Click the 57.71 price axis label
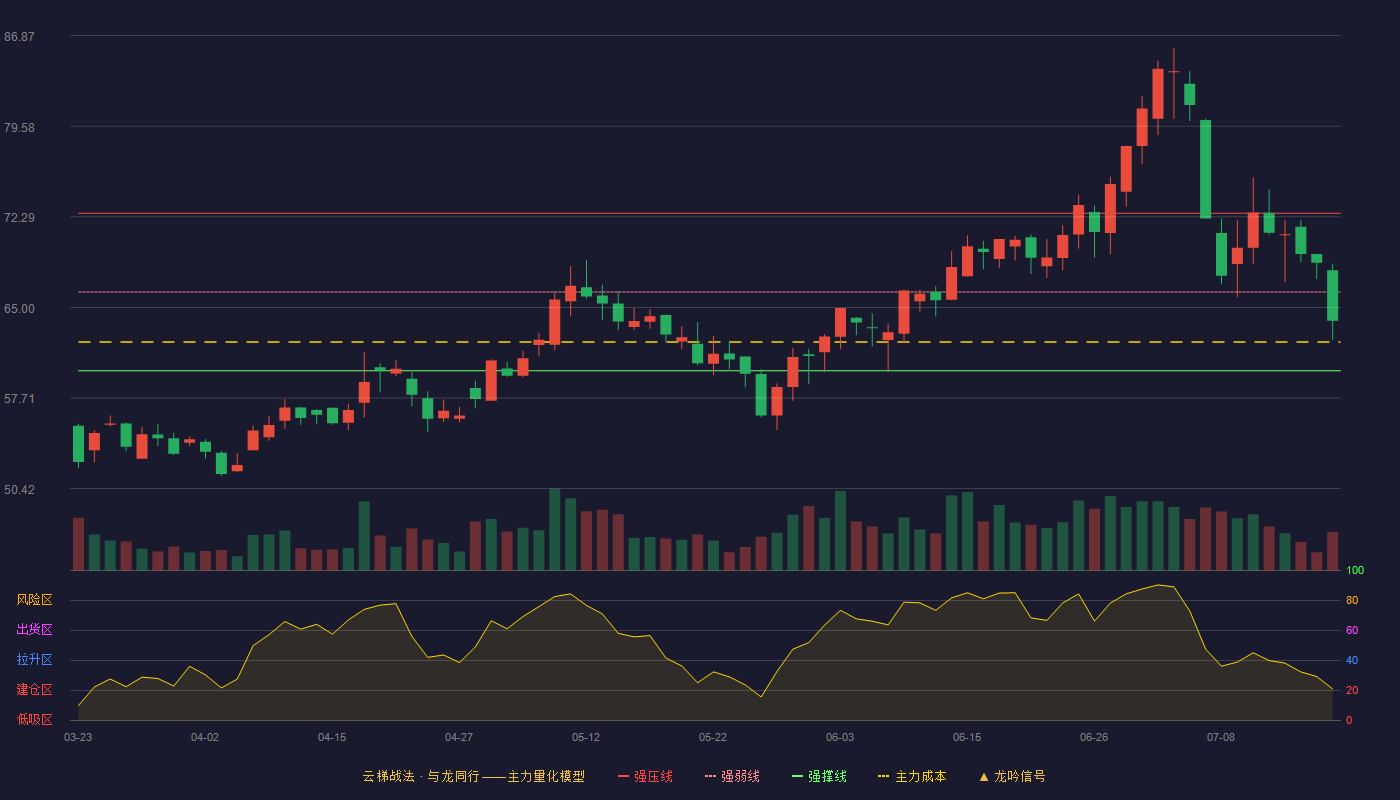The image size is (1400, 800). coord(19,399)
